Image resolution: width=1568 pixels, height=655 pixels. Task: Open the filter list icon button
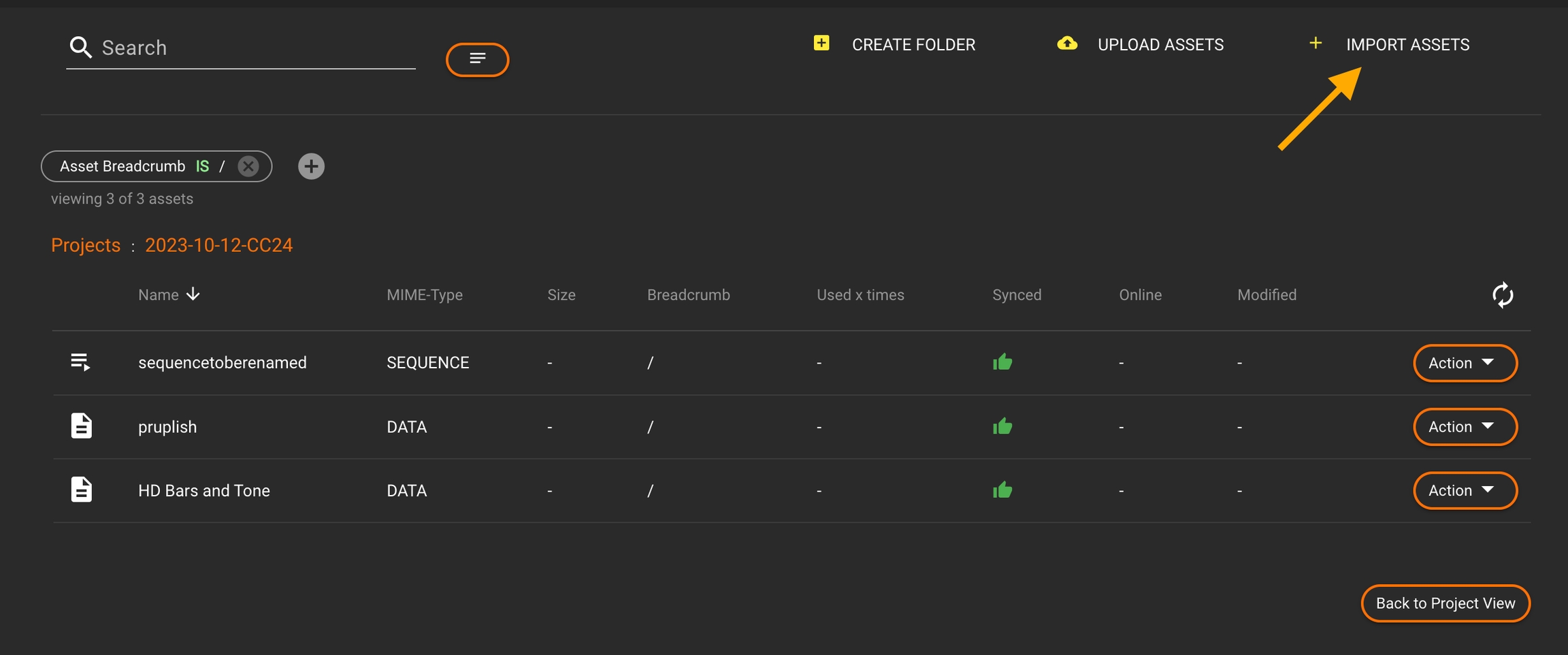[477, 59]
